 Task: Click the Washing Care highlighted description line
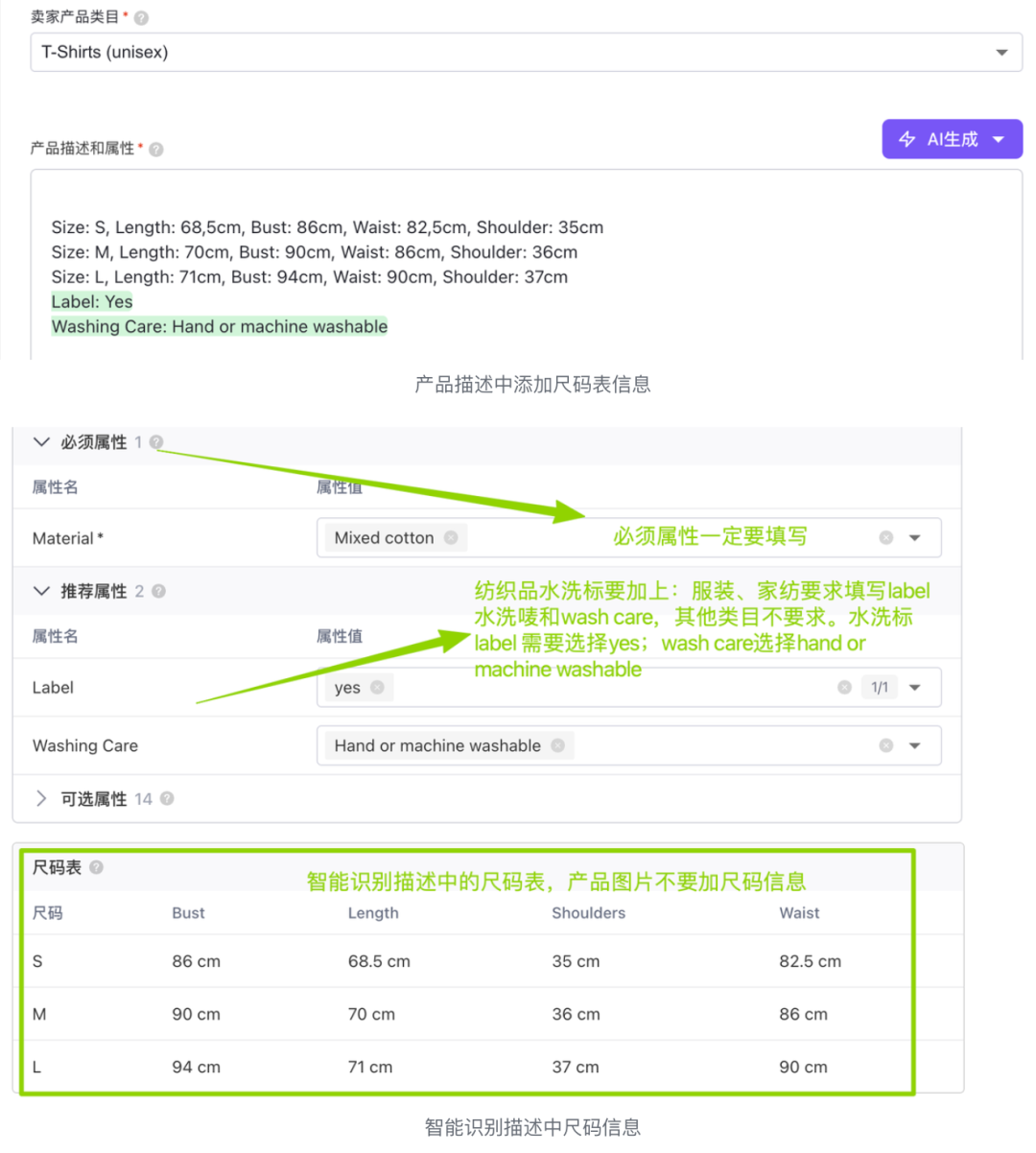pyautogui.click(x=220, y=326)
